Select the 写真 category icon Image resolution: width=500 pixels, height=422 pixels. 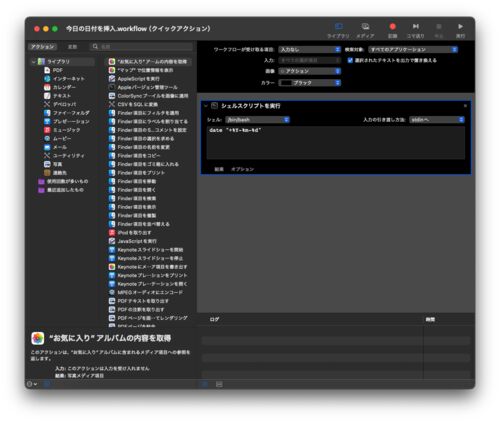click(47, 164)
